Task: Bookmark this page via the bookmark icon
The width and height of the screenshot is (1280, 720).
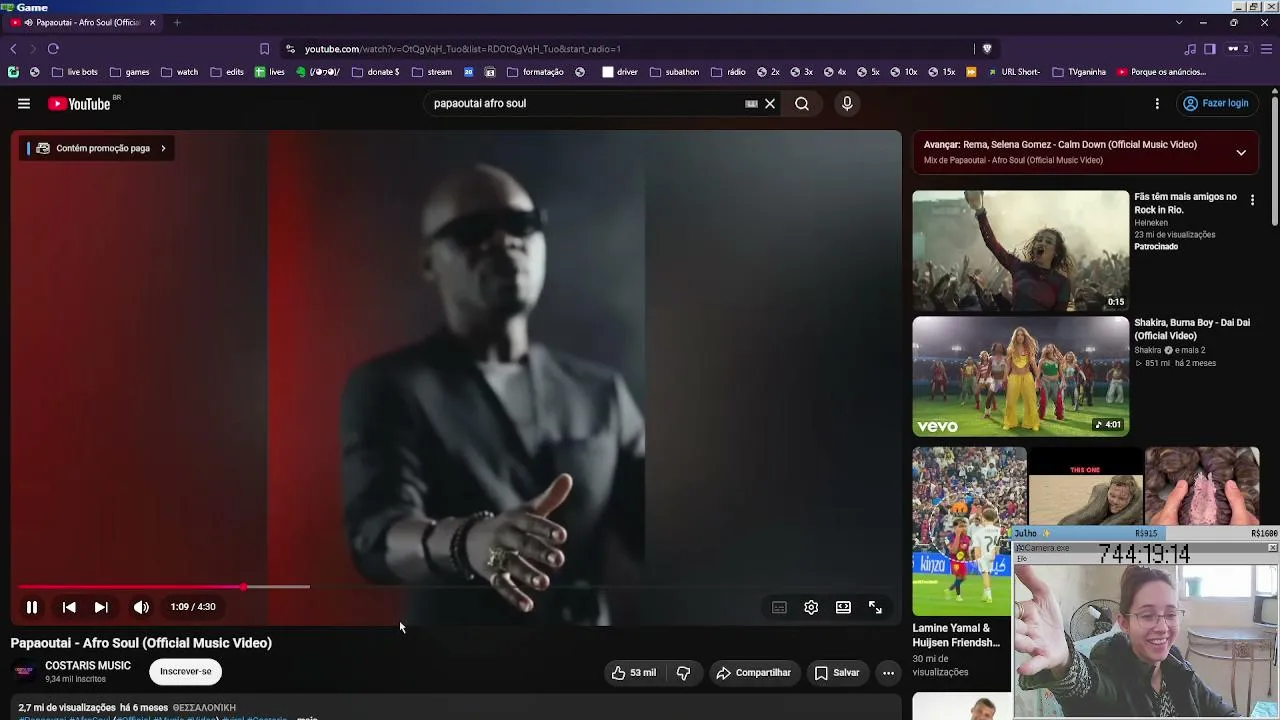Action: [264, 49]
